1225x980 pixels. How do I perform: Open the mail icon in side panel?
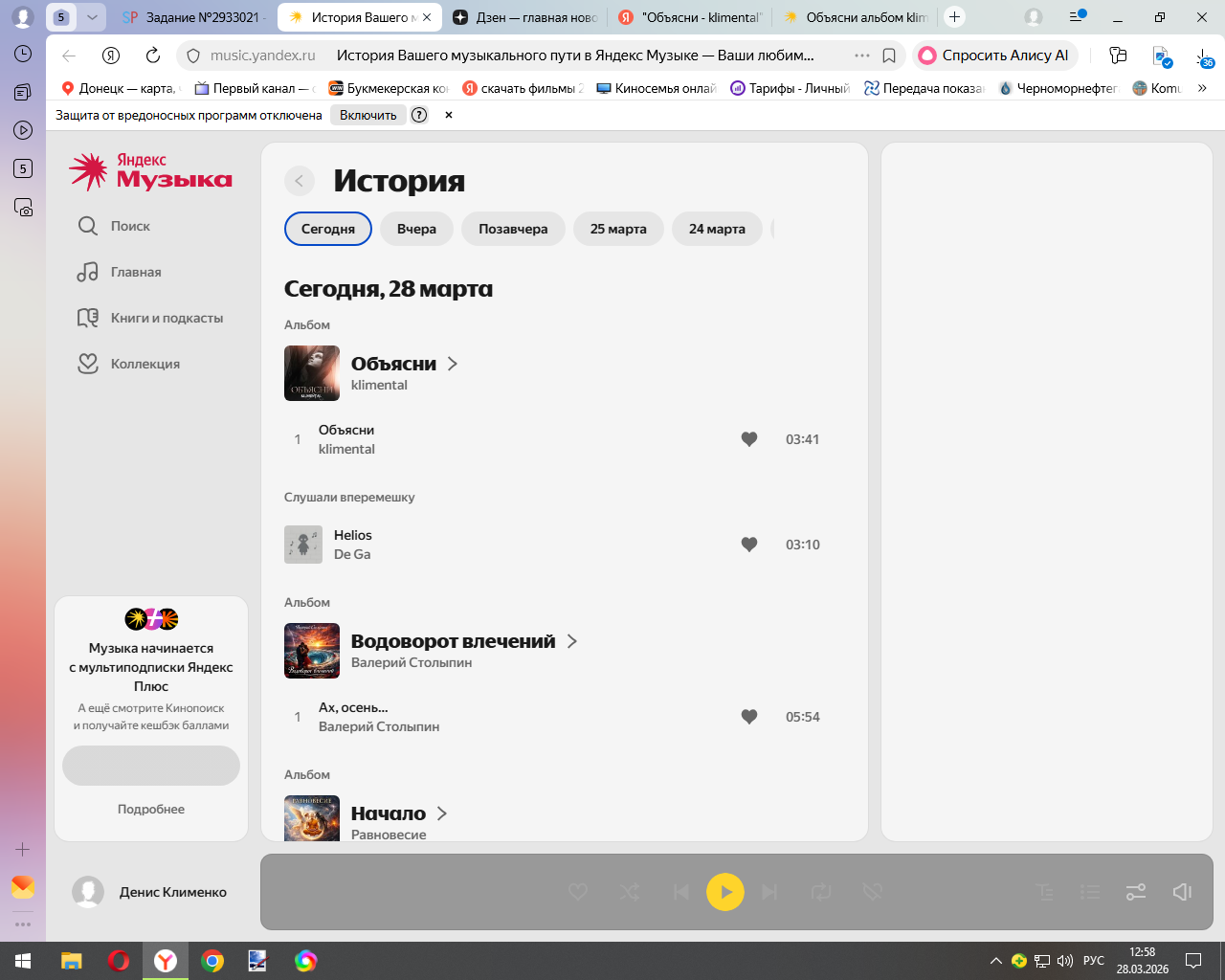pyautogui.click(x=23, y=887)
